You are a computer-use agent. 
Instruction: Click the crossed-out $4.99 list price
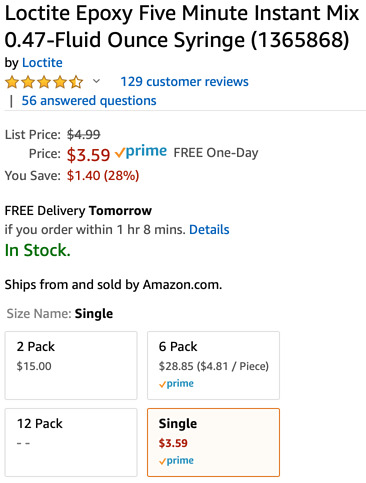(83, 135)
